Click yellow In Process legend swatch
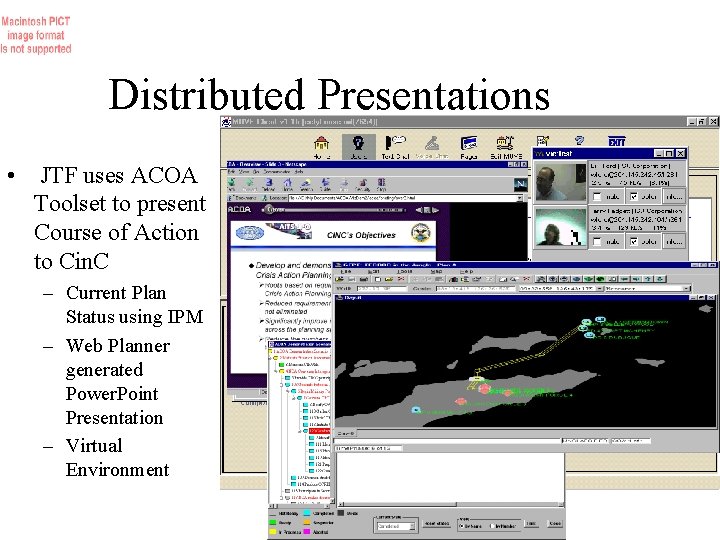Screen dimensions: 720x540 (x=273, y=532)
